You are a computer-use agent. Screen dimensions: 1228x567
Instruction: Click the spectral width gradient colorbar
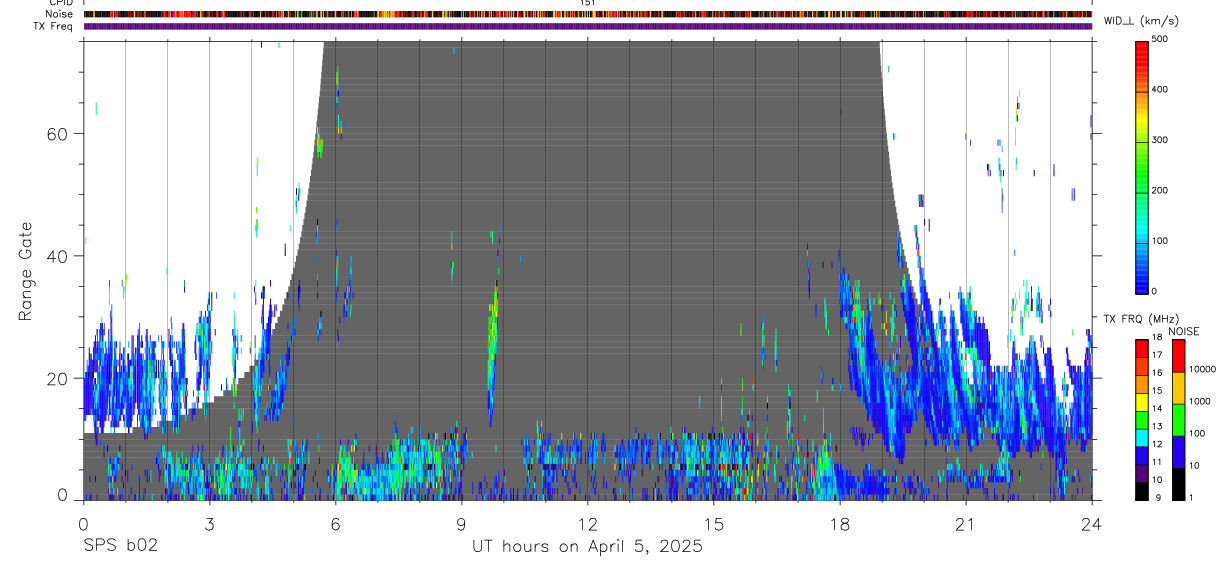(1144, 166)
